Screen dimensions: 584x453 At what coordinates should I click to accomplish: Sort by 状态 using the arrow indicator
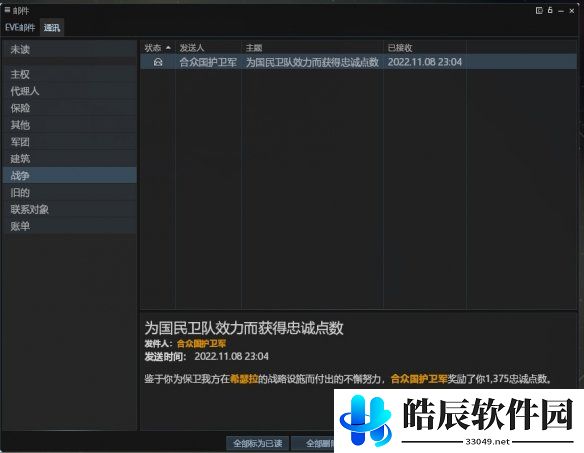pyautogui.click(x=168, y=48)
